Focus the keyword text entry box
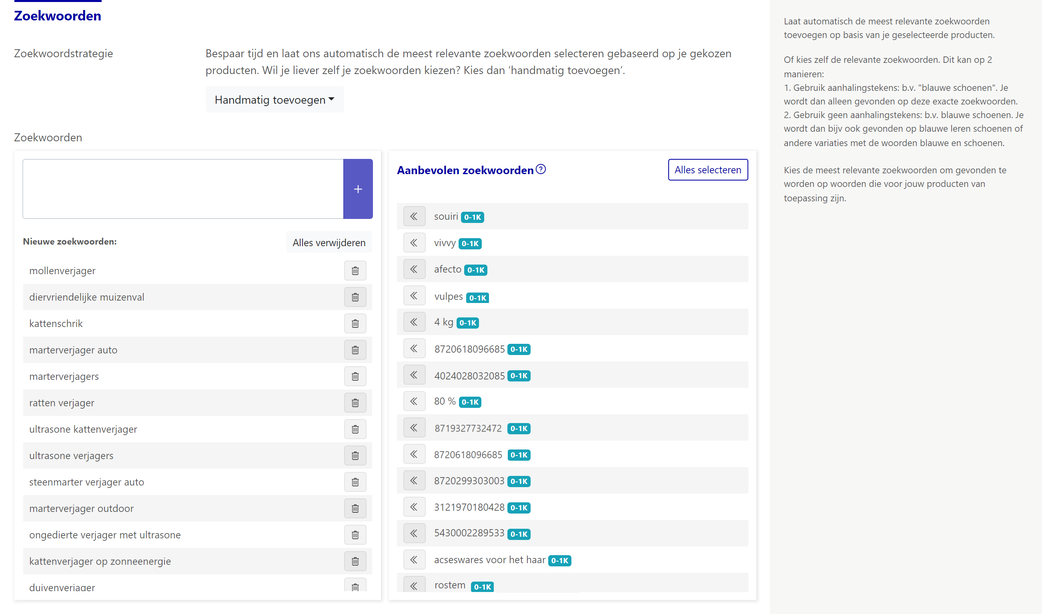Screen dimensions: 1042x614 click(183, 189)
